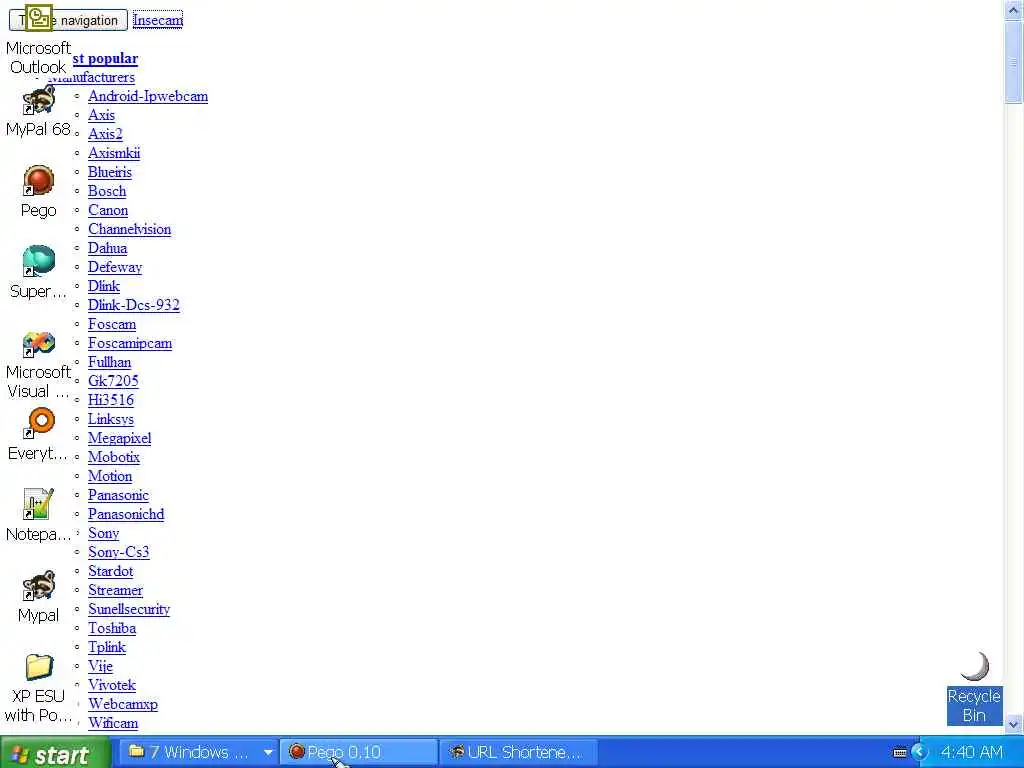The width and height of the screenshot is (1024, 768).
Task: Select the Wificam link
Action: pos(113,722)
